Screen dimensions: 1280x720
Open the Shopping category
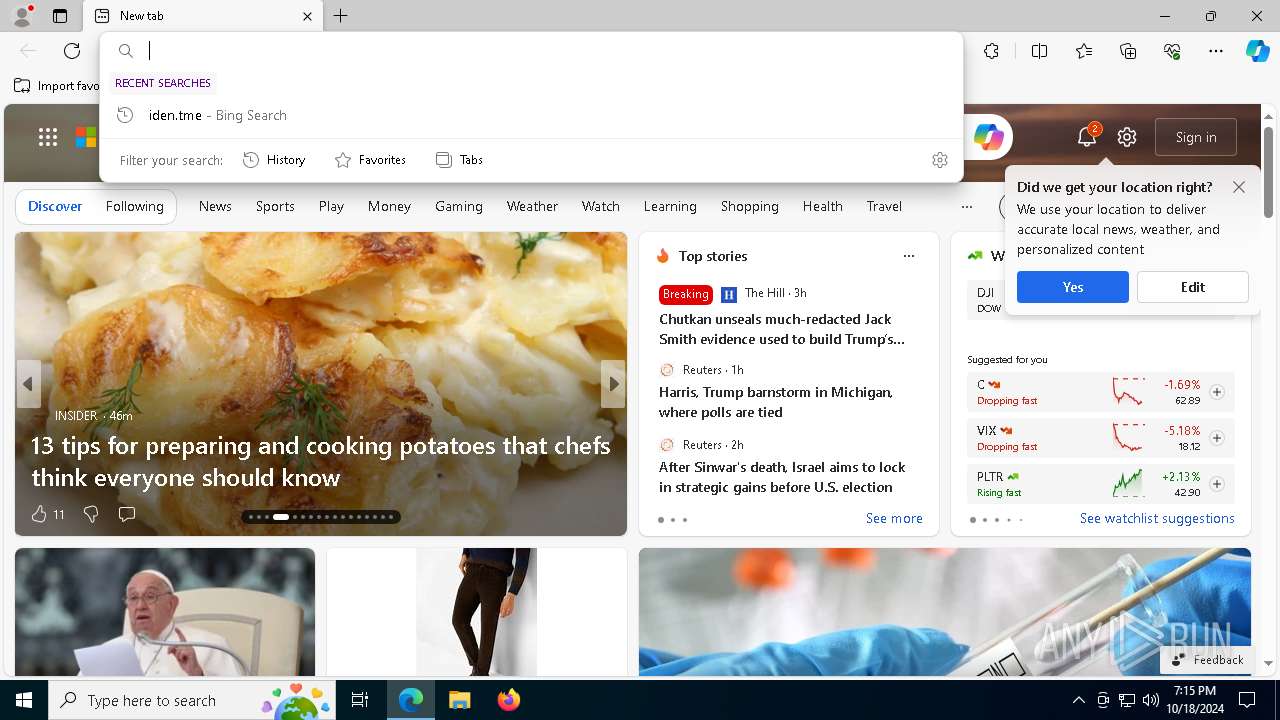(749, 206)
